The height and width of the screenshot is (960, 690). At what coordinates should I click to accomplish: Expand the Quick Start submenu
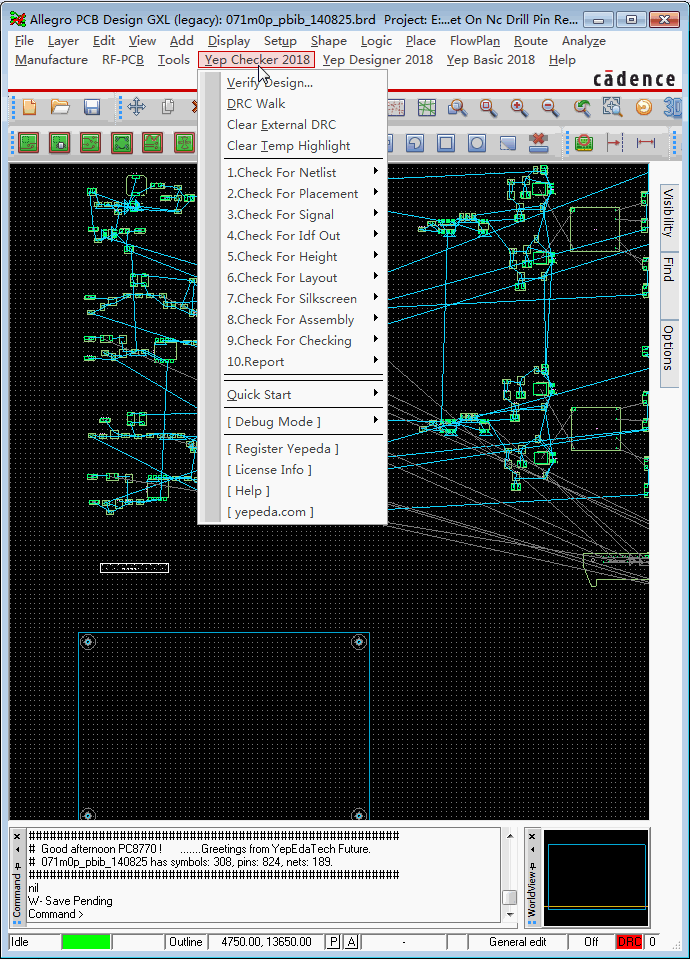[x=304, y=394]
